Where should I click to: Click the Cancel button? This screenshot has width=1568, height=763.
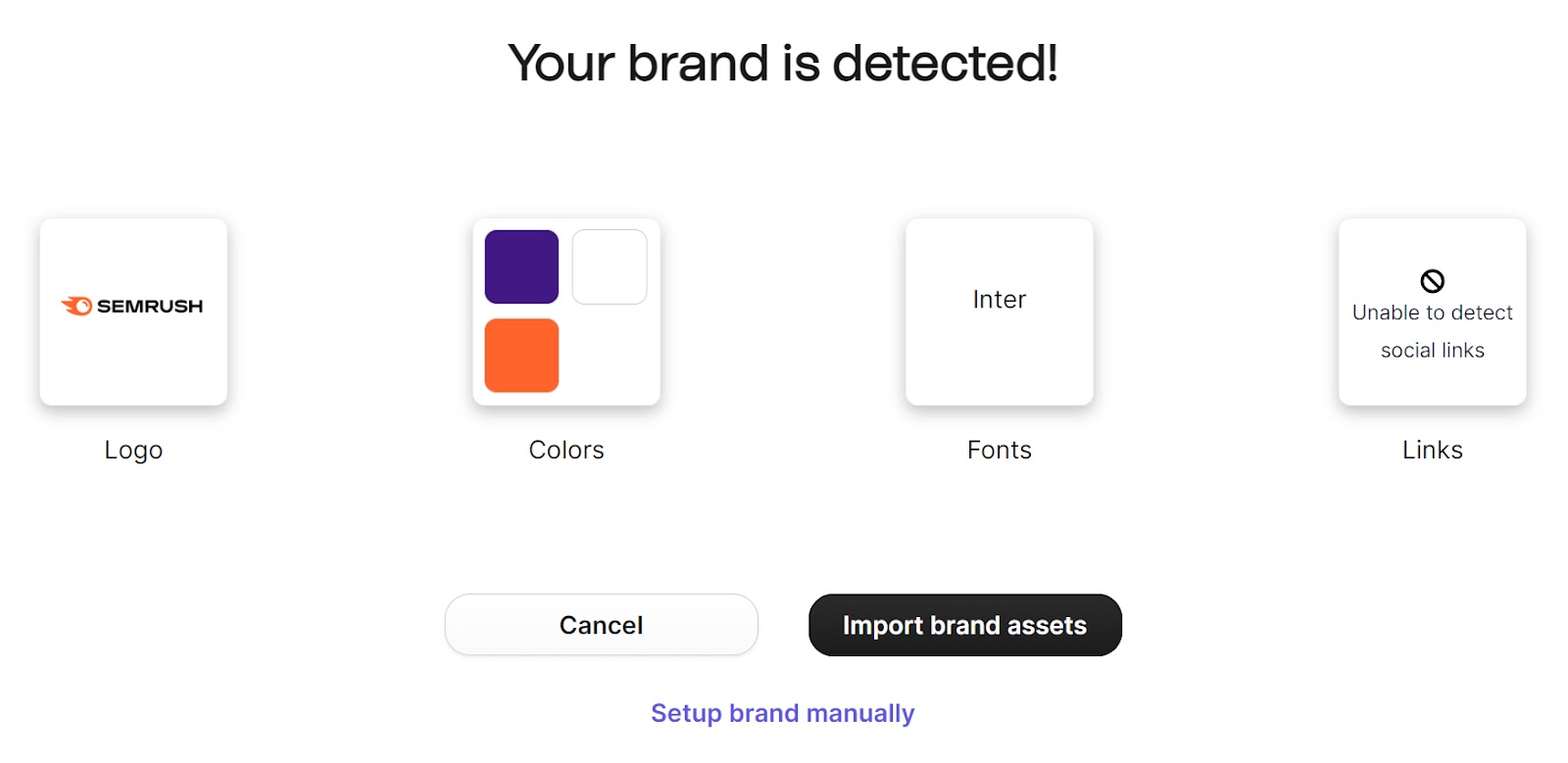point(601,625)
